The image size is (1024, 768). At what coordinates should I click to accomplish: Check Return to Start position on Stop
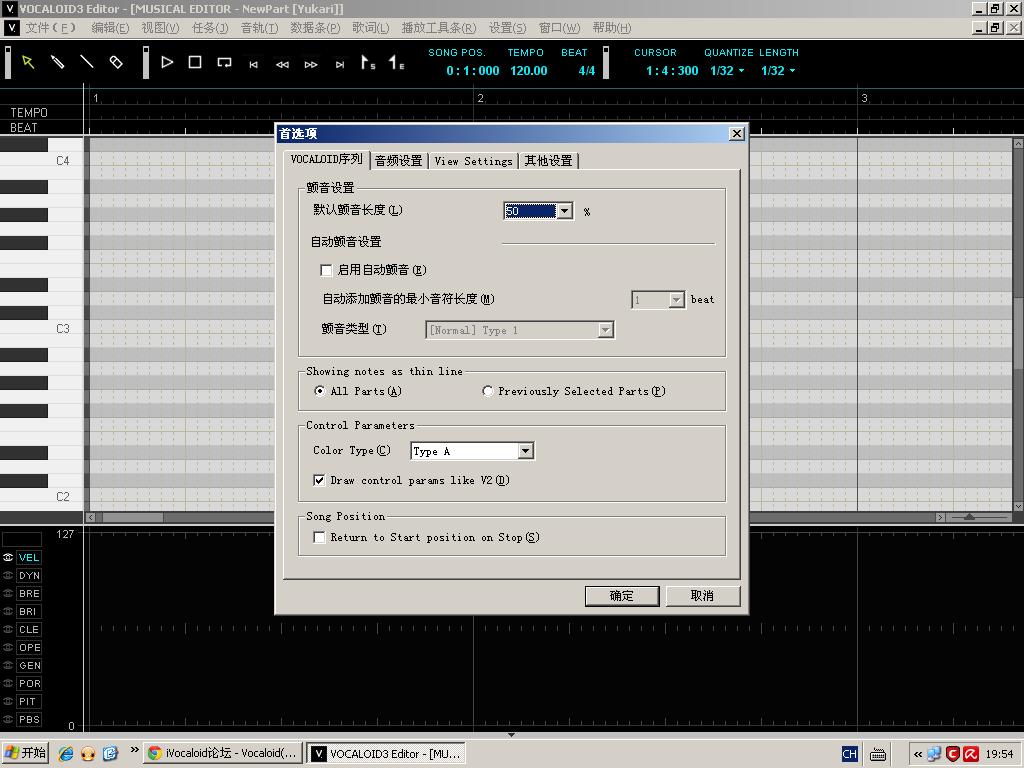[x=319, y=537]
